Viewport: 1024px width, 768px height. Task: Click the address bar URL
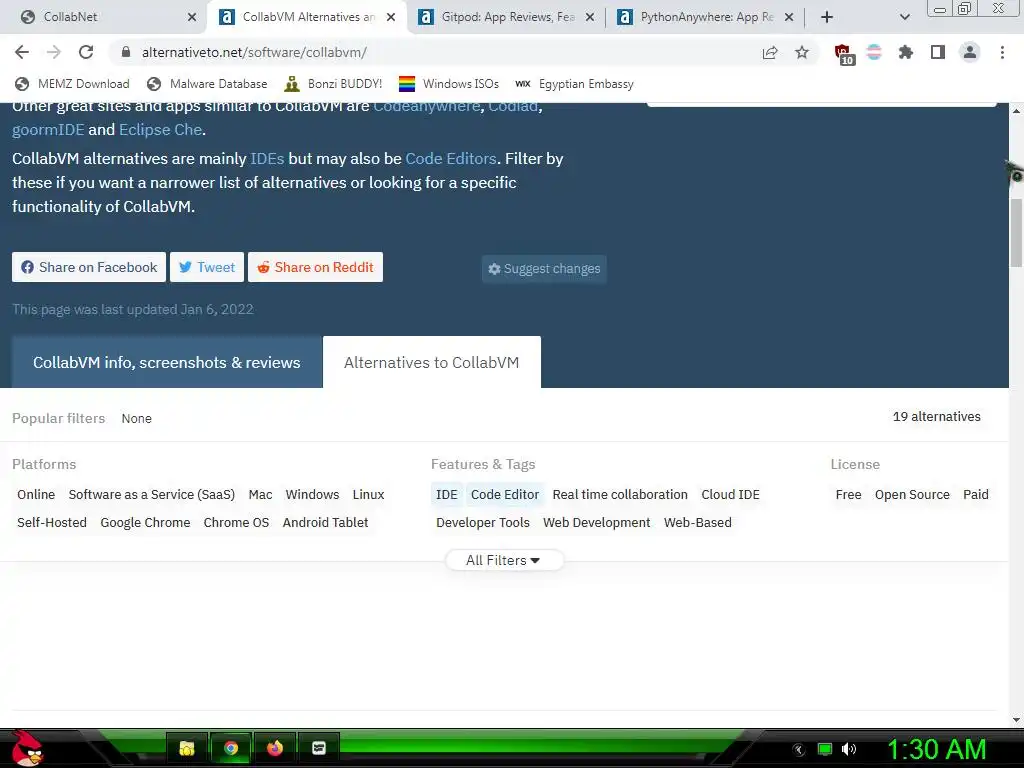tap(254, 52)
